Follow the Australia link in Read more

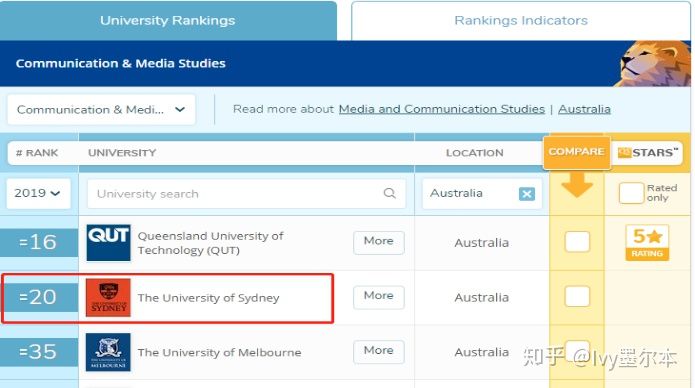tap(584, 109)
